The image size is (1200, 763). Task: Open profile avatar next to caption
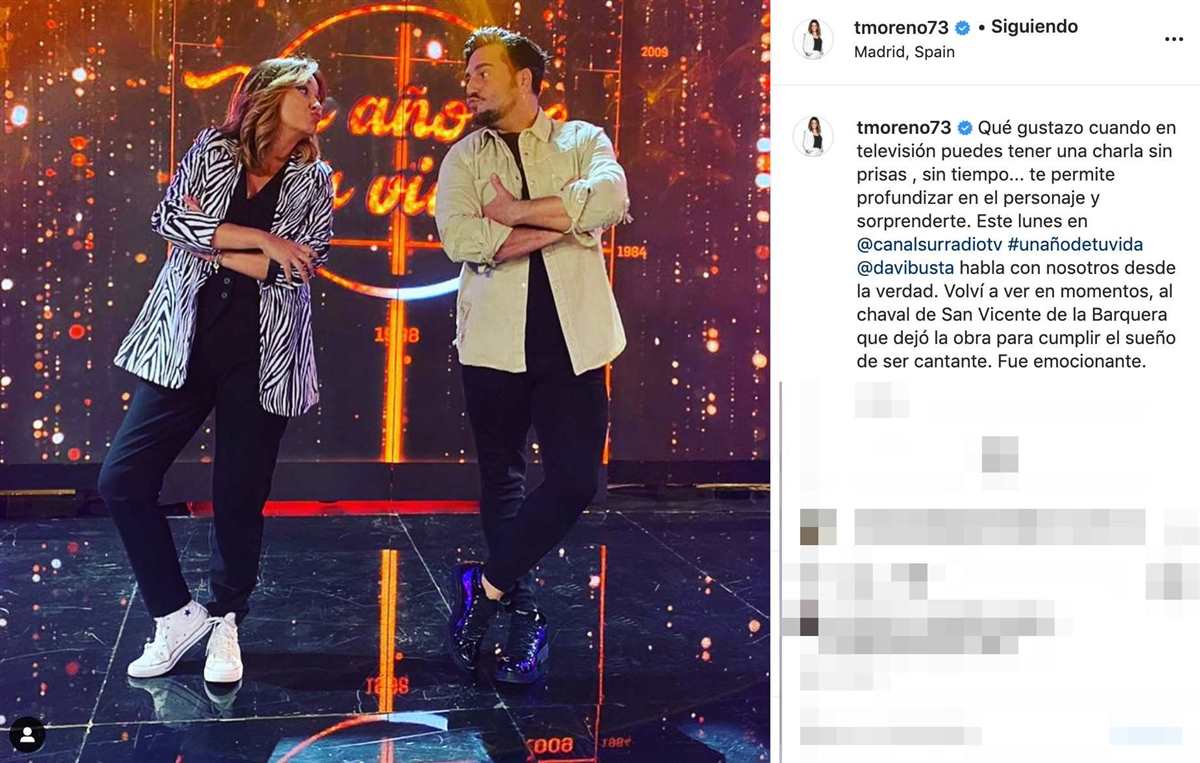point(813,137)
